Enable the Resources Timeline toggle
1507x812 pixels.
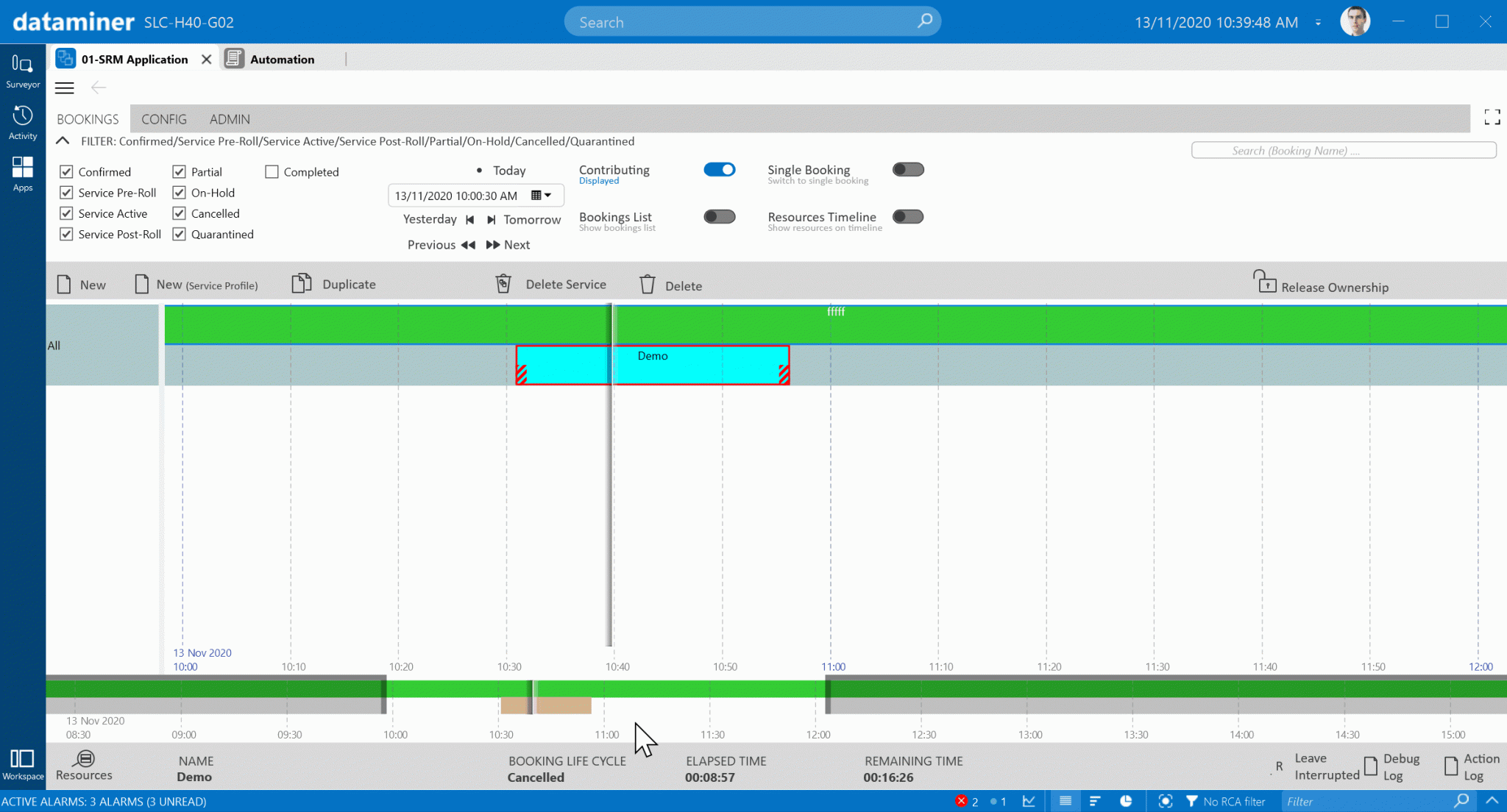tap(907, 217)
